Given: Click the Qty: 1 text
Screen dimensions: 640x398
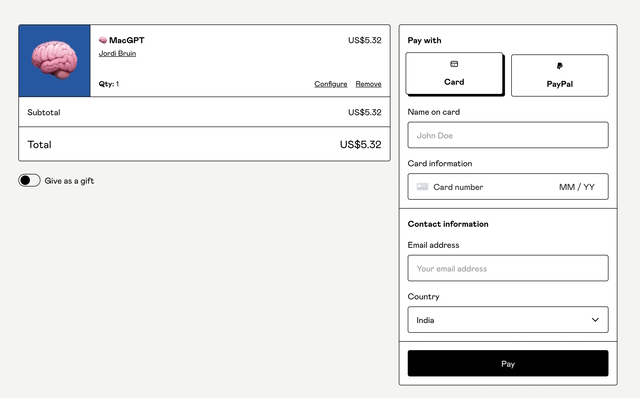Looking at the screenshot, I should coord(109,84).
